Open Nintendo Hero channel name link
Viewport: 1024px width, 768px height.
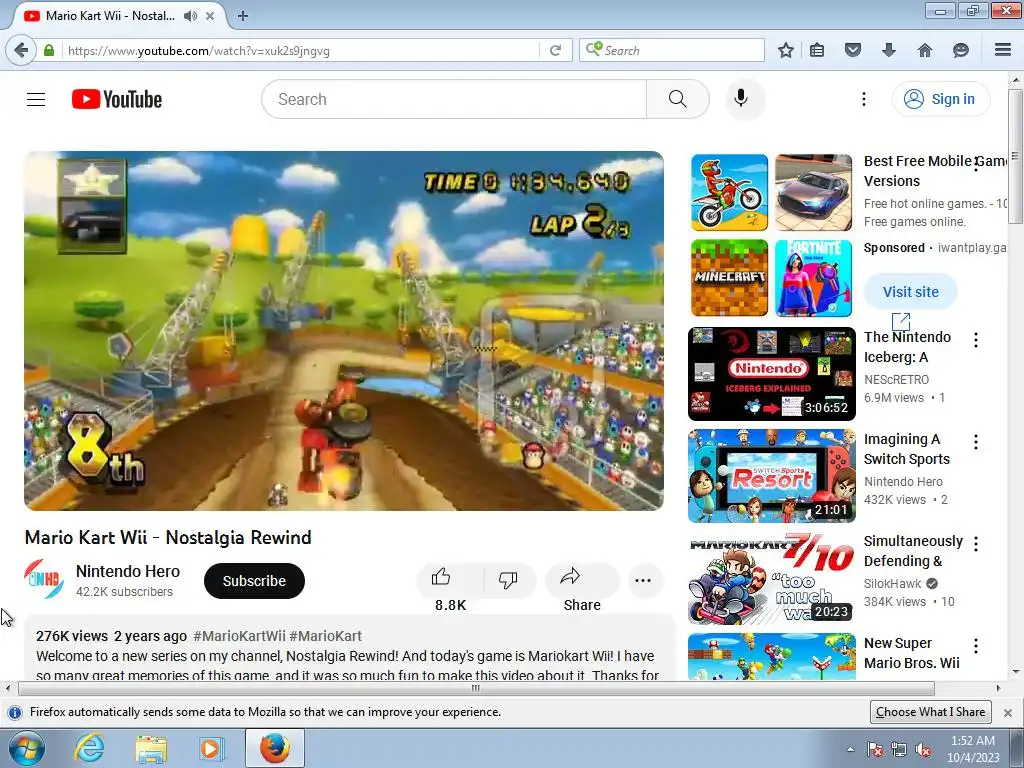(127, 571)
